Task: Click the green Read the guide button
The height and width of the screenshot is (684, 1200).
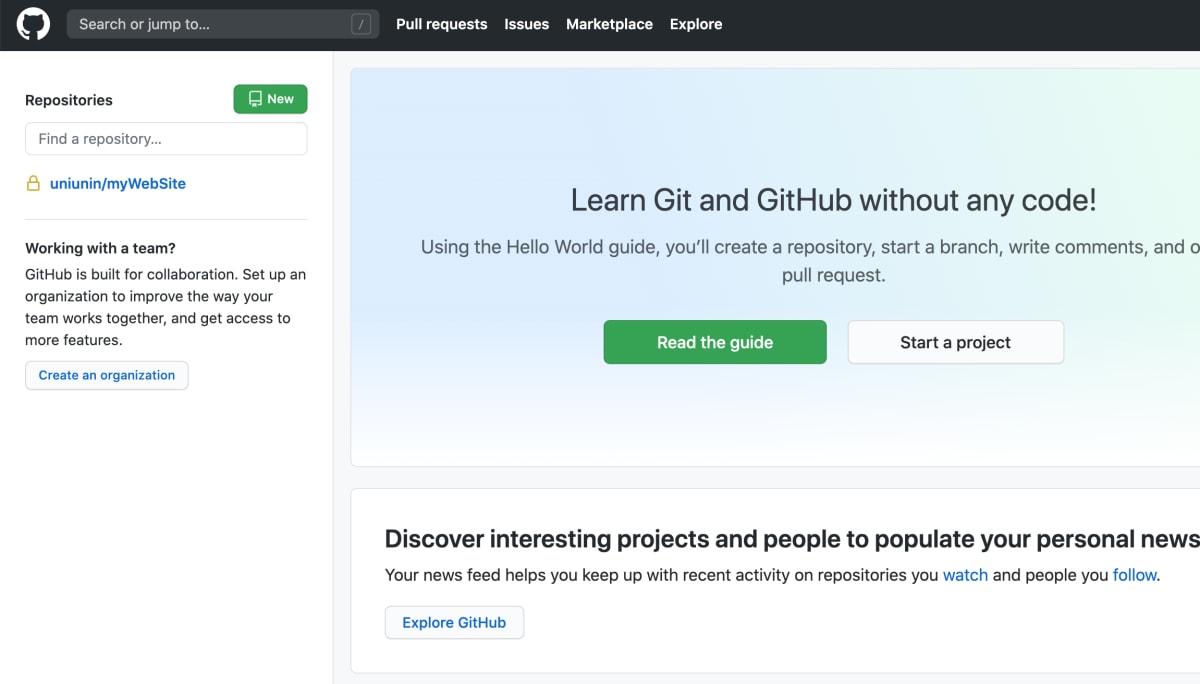Action: pos(715,342)
